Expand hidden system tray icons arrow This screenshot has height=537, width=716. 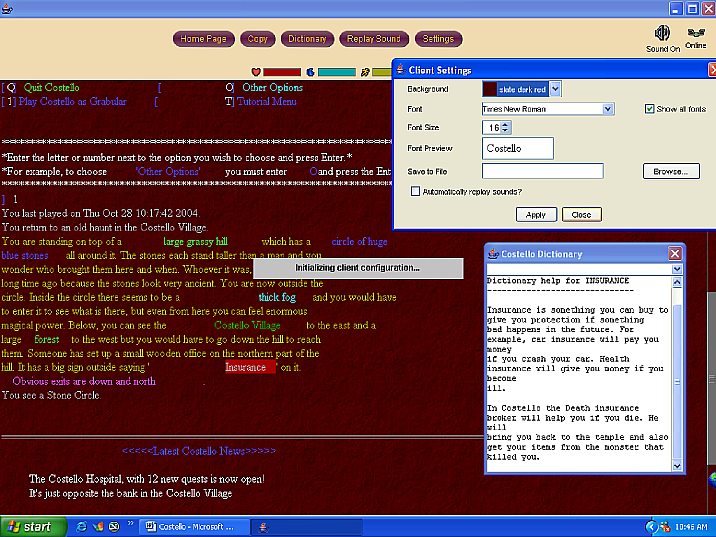coord(651,527)
